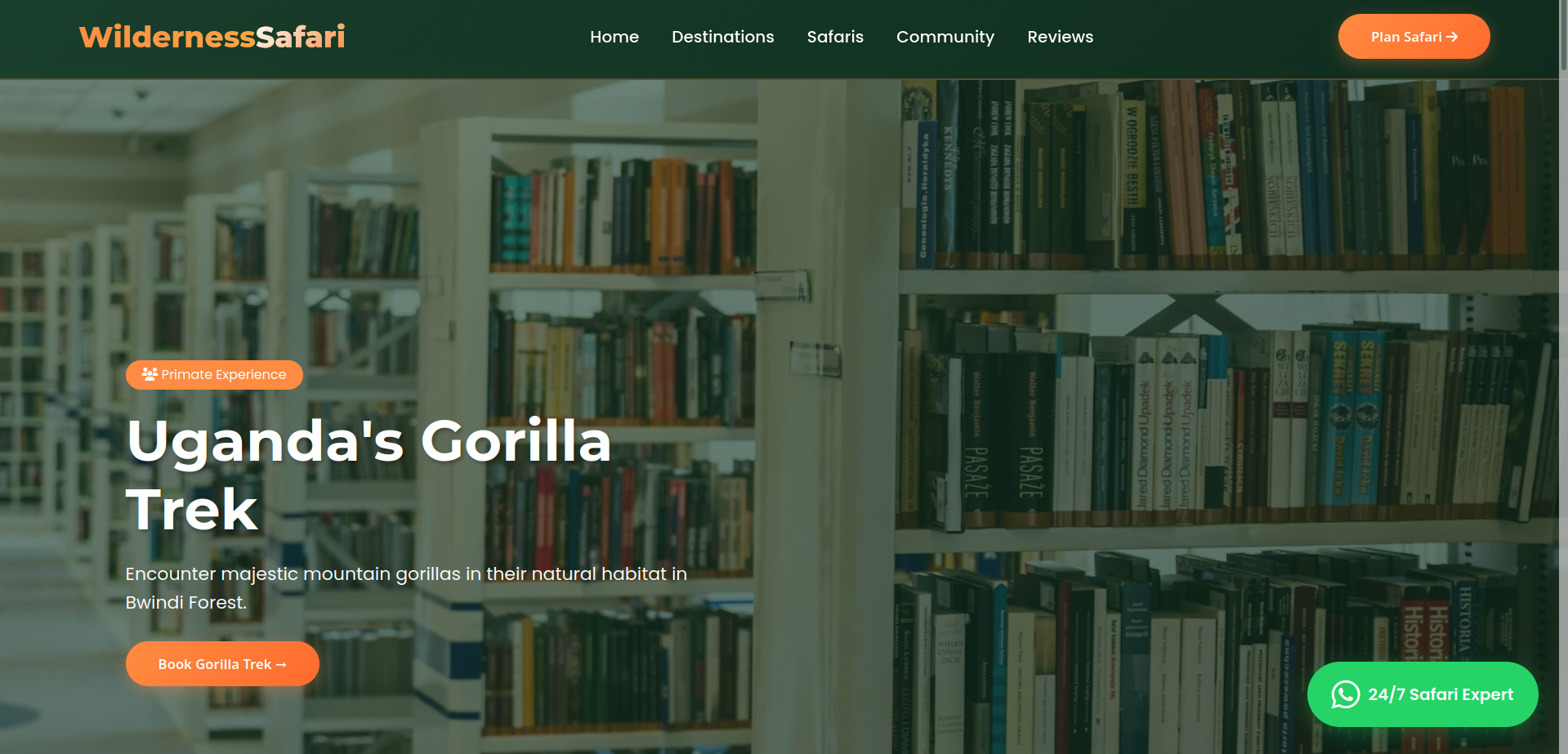Select the Primate Experience badge
This screenshot has width=1568, height=754.
214,375
